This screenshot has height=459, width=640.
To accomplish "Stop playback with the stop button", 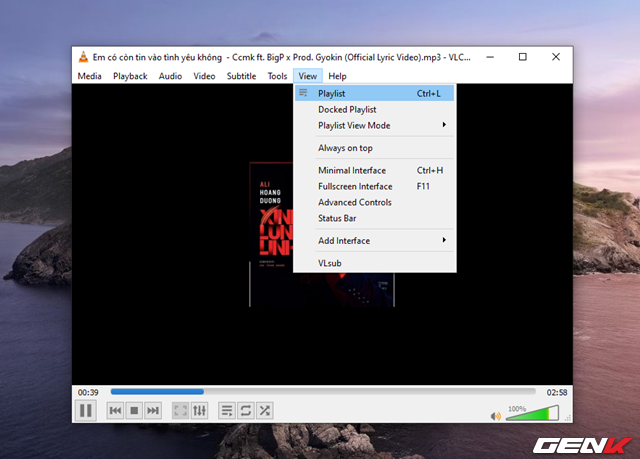I will coord(134,410).
